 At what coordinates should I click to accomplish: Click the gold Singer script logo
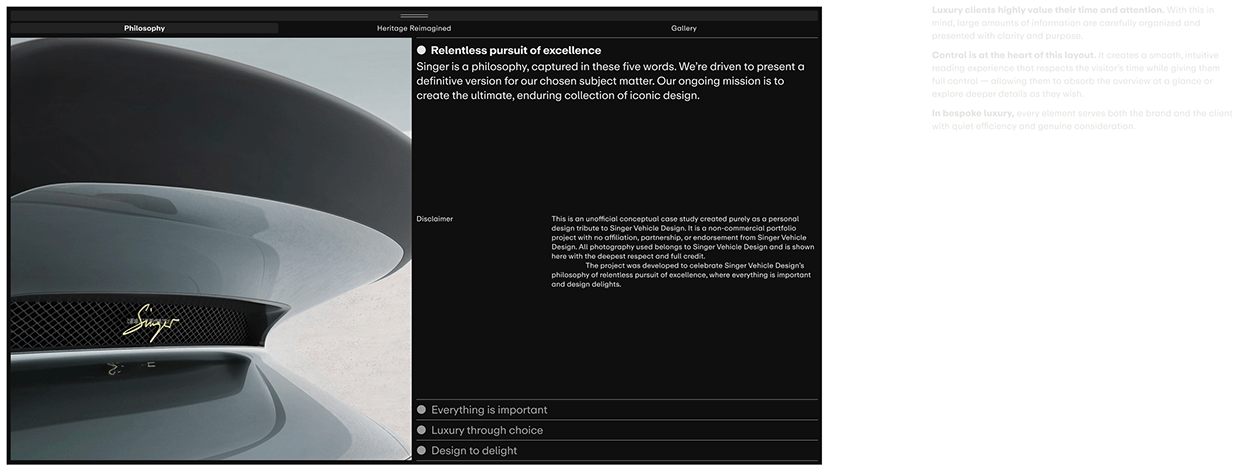coord(152,323)
